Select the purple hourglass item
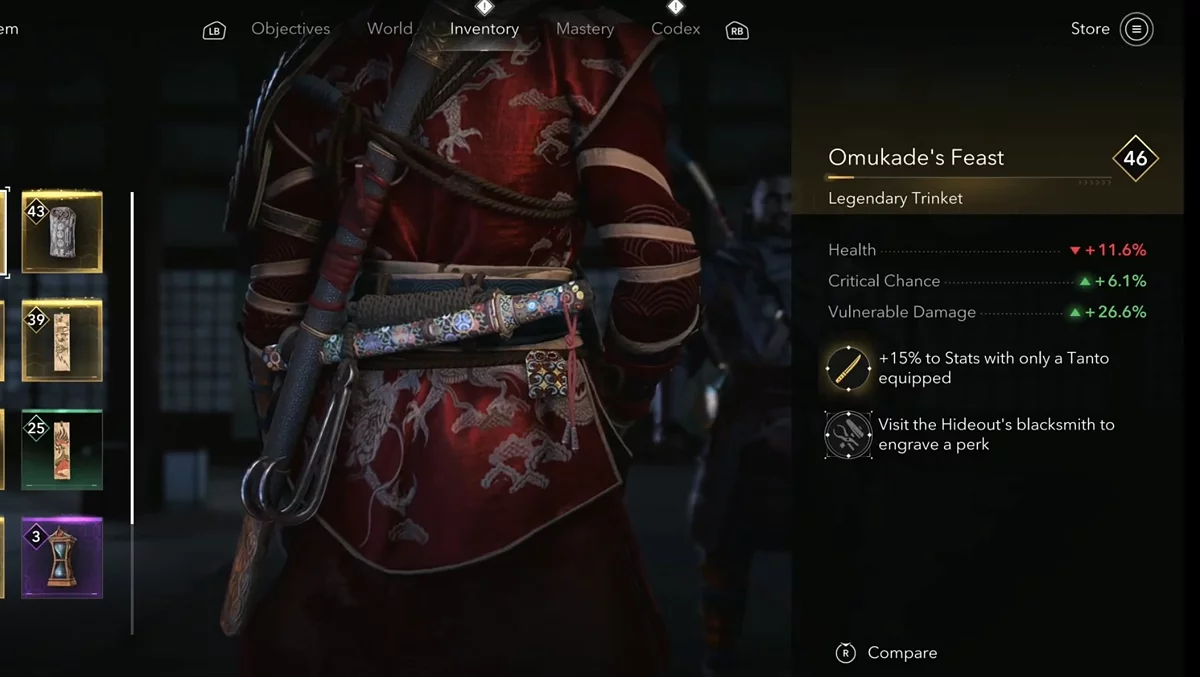Viewport: 1200px width, 677px height. tap(62, 557)
